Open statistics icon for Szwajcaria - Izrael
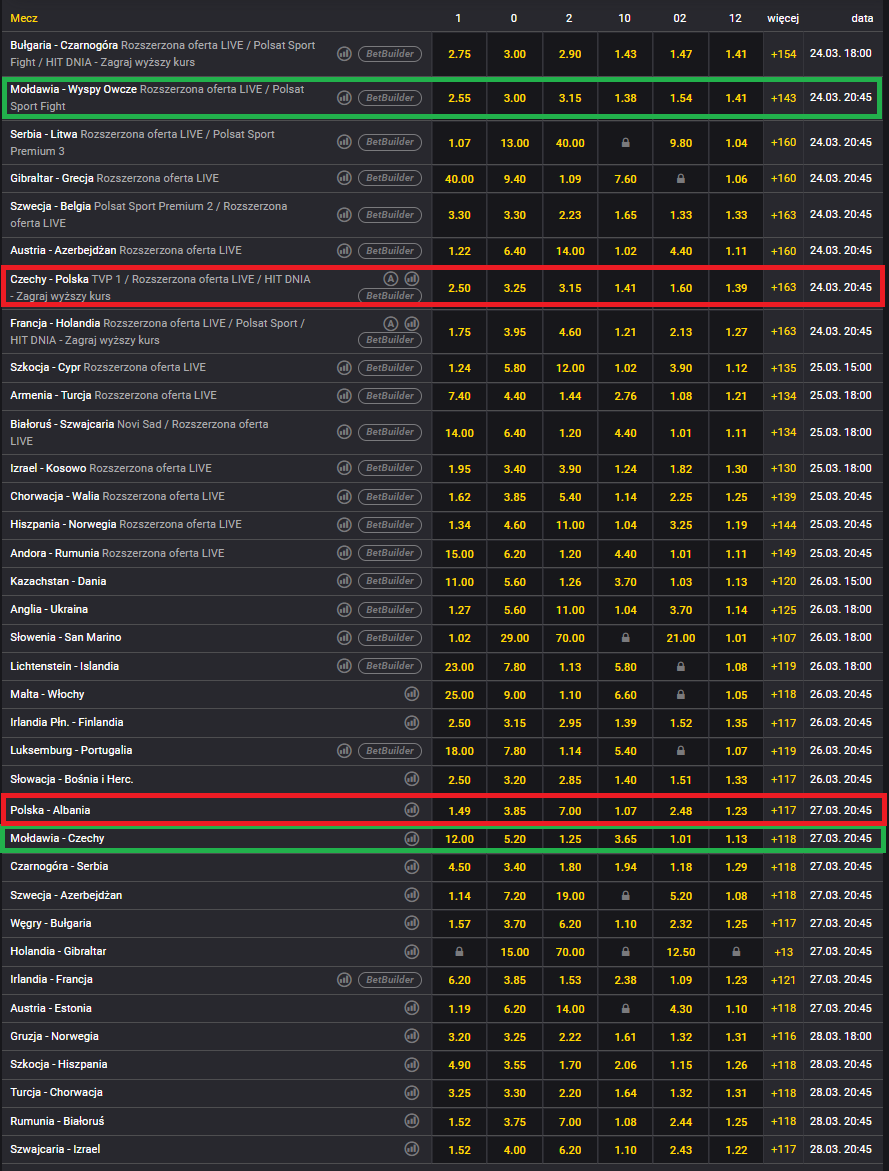 pyautogui.click(x=412, y=1149)
